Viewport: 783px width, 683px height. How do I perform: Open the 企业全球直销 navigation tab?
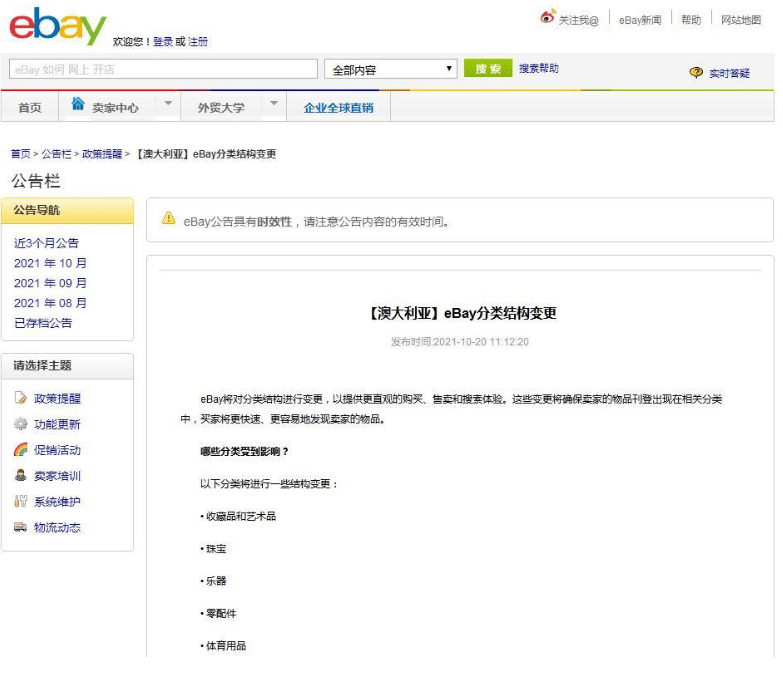pos(338,108)
